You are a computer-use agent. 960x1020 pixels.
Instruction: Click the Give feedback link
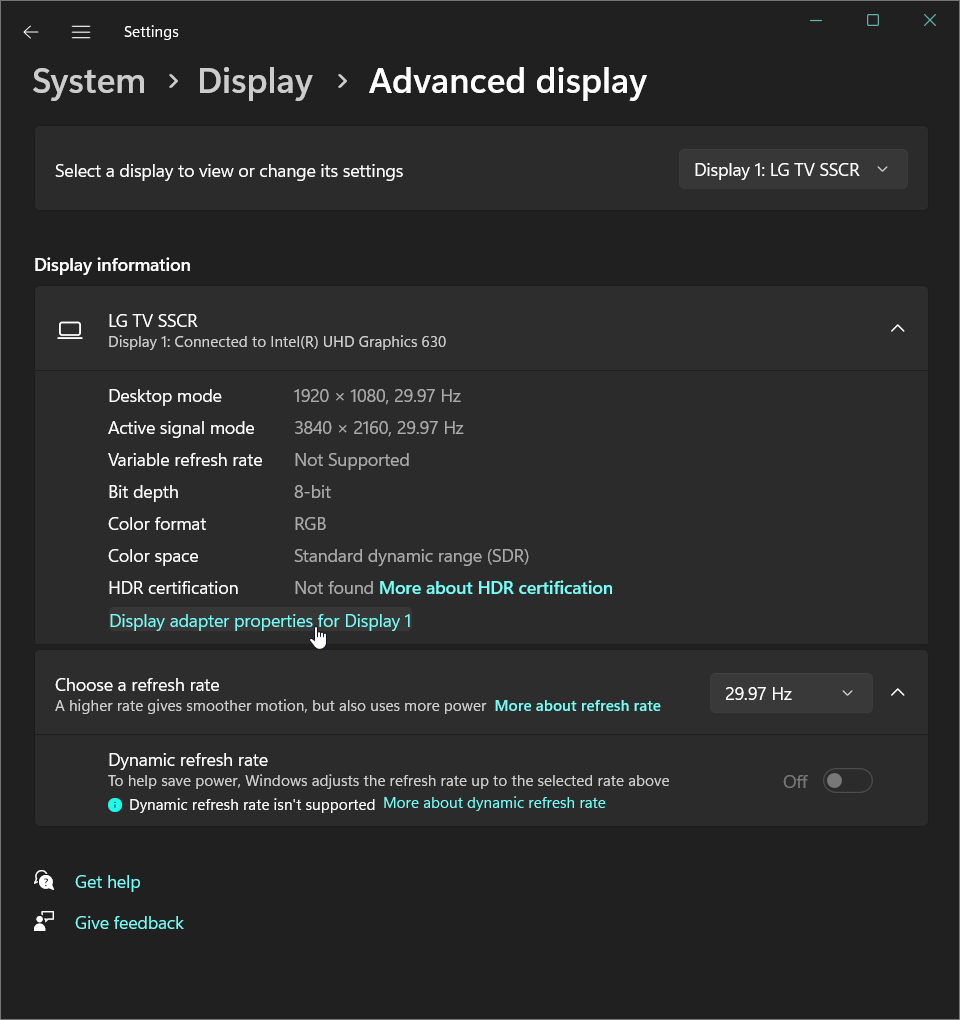tap(129, 921)
